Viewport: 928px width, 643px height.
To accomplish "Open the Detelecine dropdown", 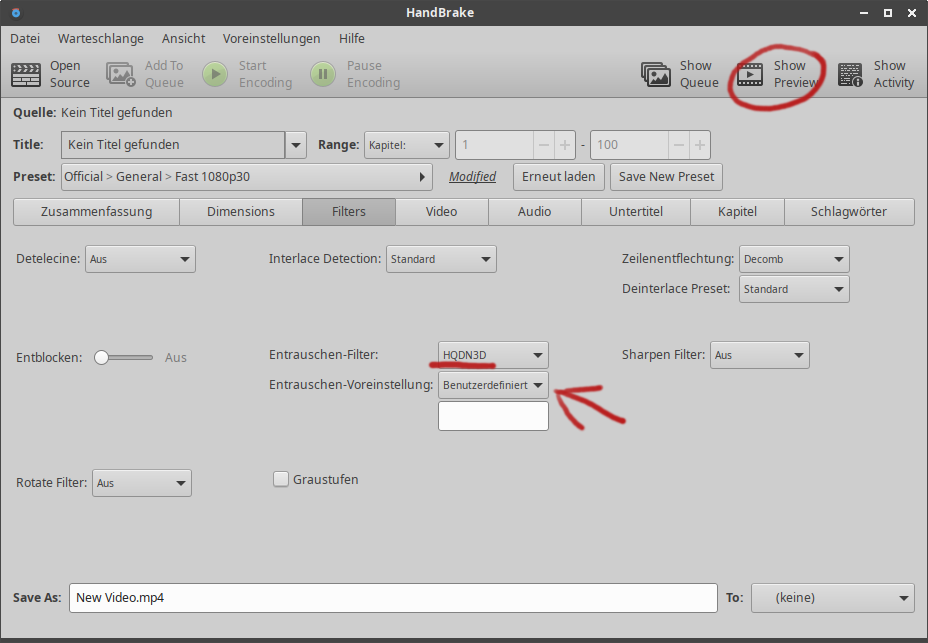I will 140,259.
